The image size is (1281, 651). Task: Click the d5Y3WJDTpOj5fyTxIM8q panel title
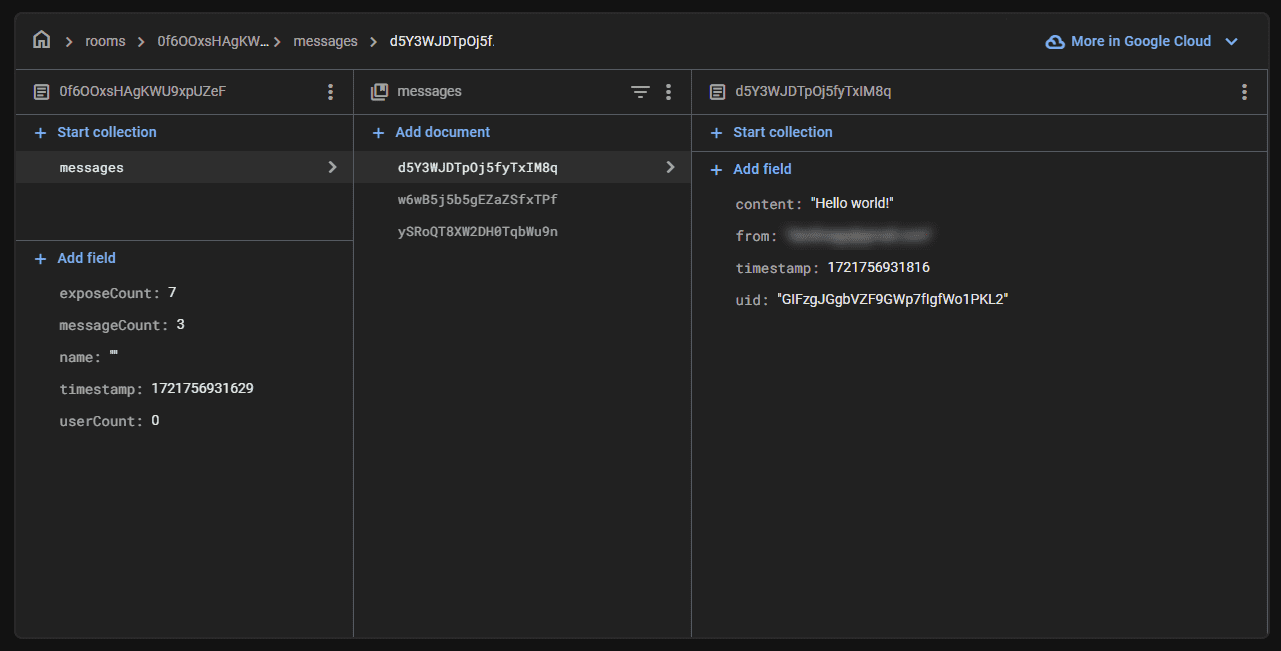pyautogui.click(x=813, y=91)
